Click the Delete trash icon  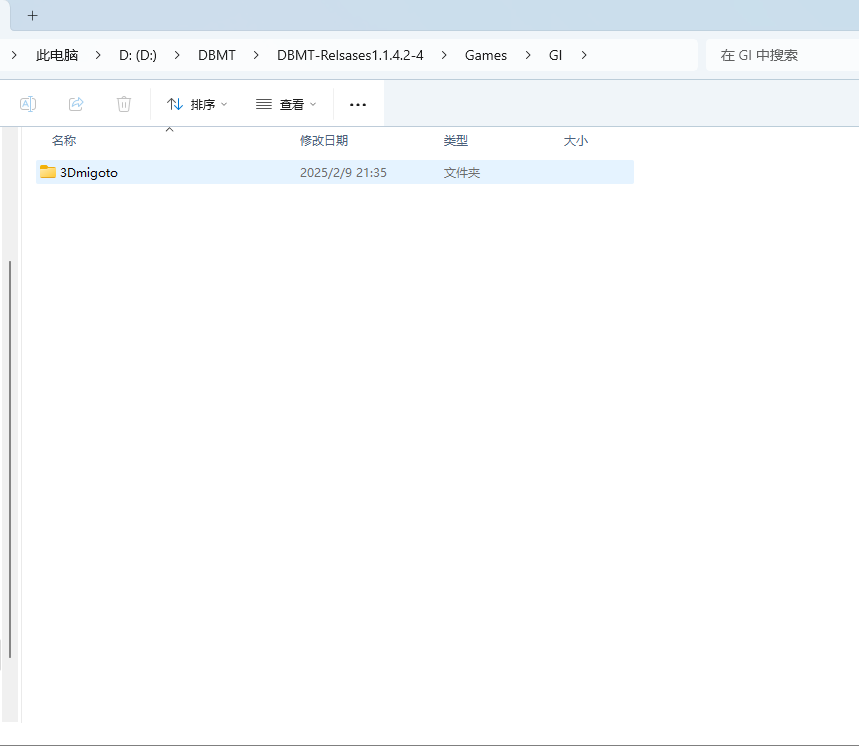pyautogui.click(x=124, y=104)
